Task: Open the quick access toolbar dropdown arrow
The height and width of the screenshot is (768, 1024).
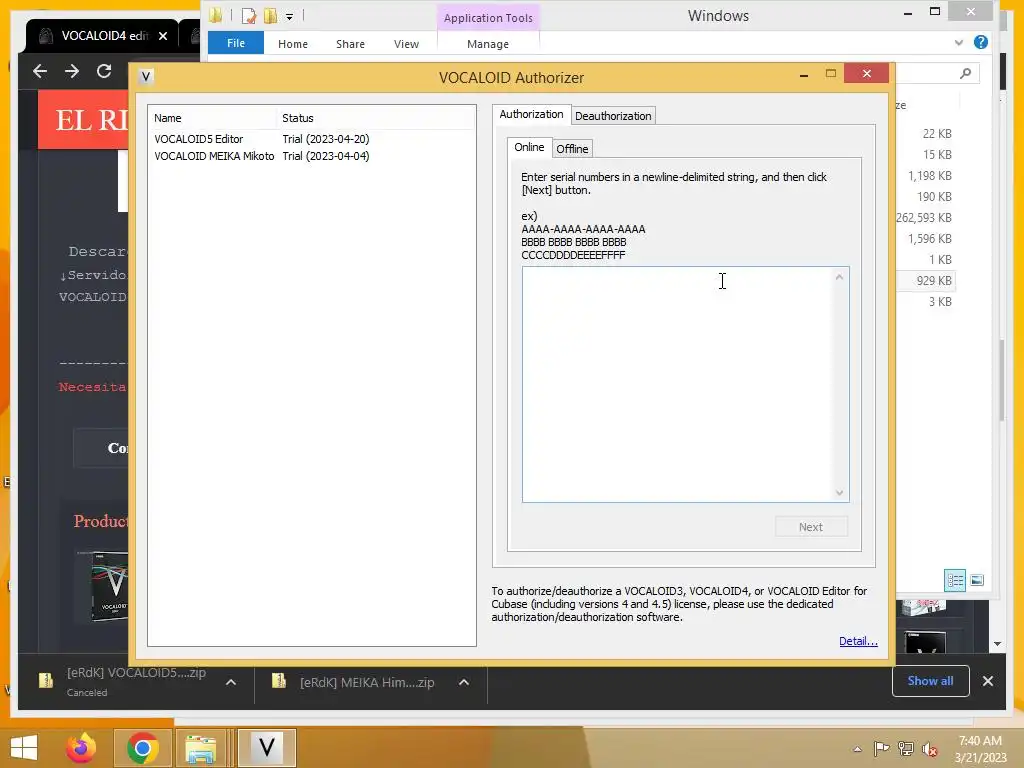Action: click(x=289, y=16)
